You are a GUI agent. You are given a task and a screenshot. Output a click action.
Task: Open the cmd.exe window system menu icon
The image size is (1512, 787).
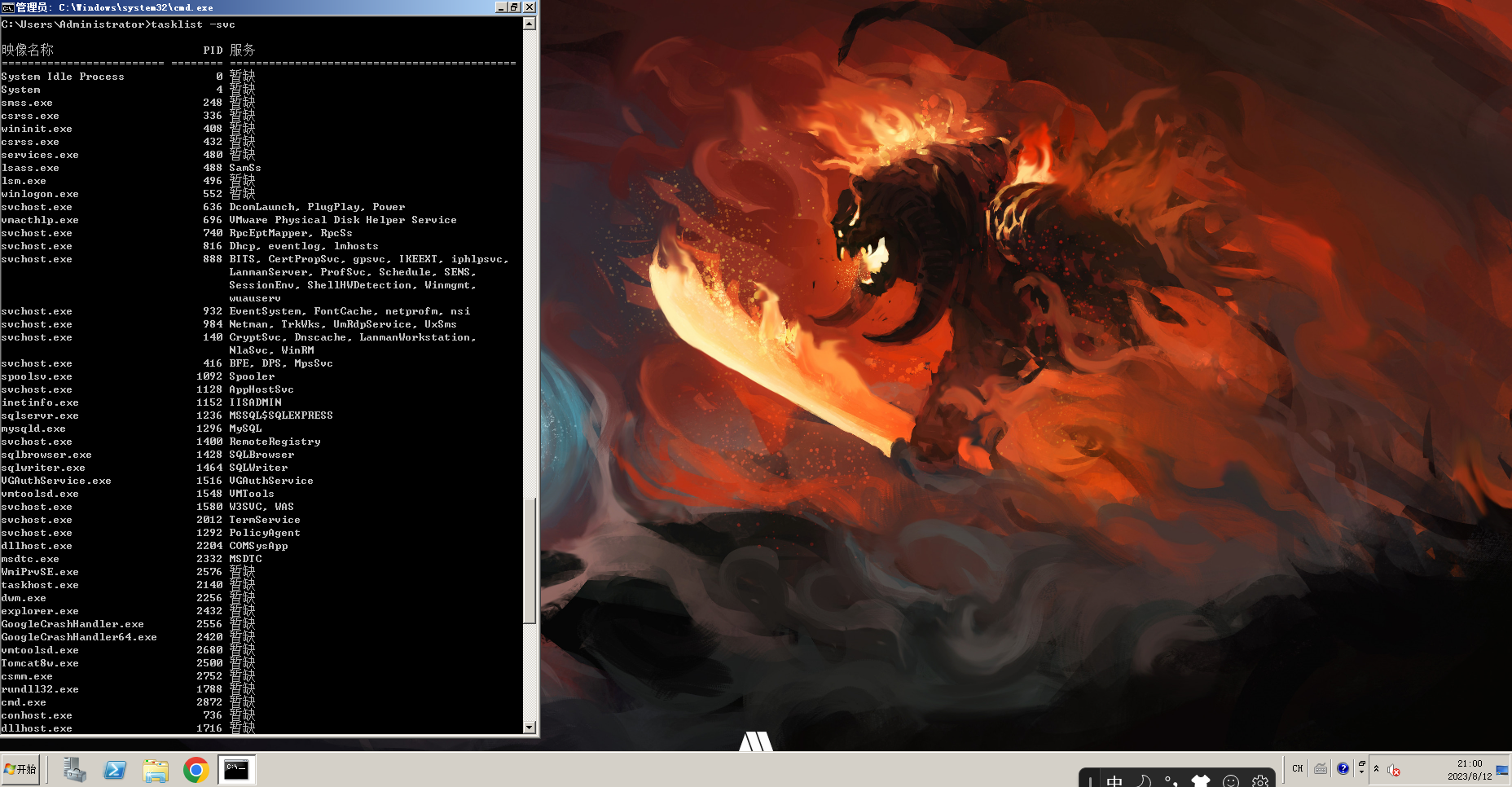click(x=10, y=7)
